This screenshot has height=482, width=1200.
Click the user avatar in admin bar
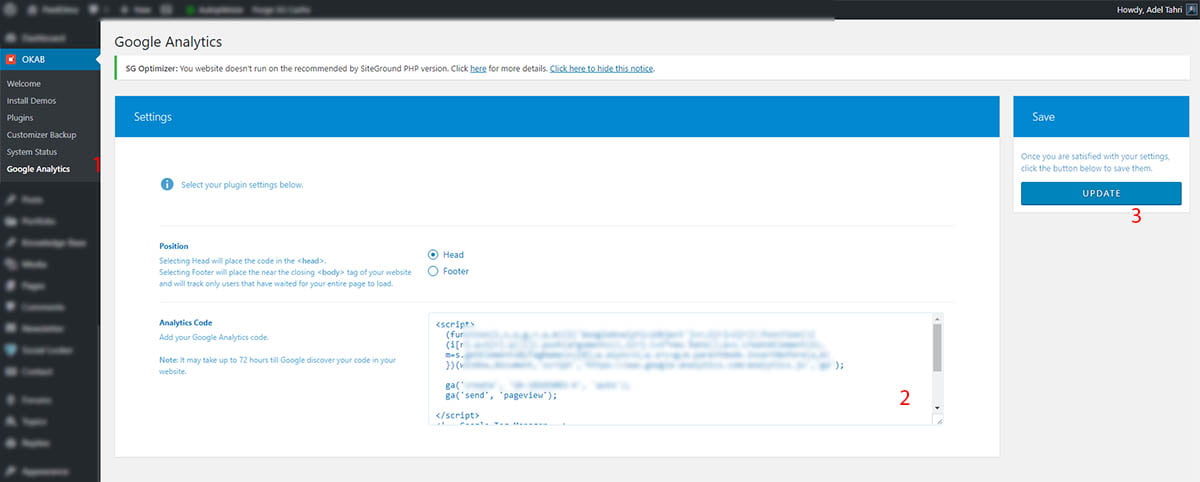tap(1191, 10)
